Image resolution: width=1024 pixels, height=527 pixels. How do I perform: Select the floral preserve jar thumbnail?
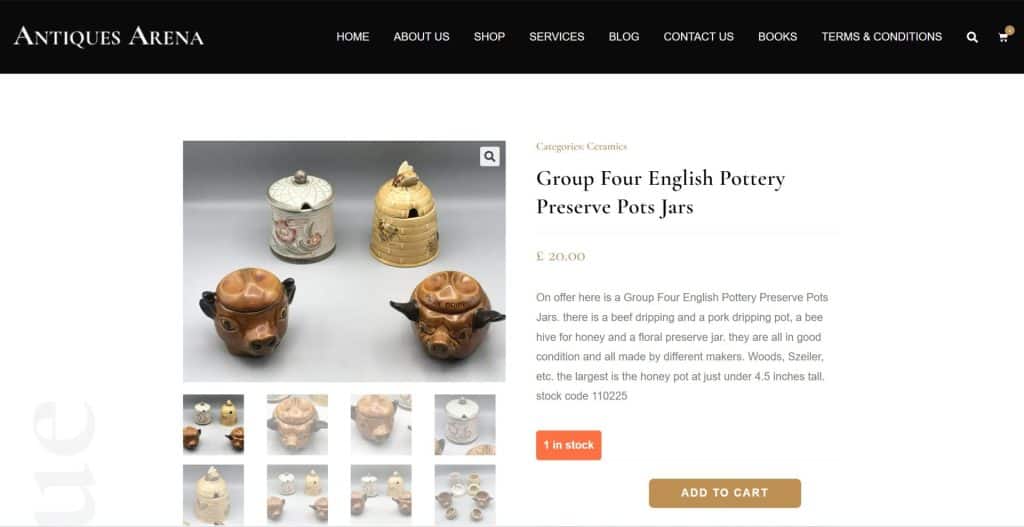465,424
